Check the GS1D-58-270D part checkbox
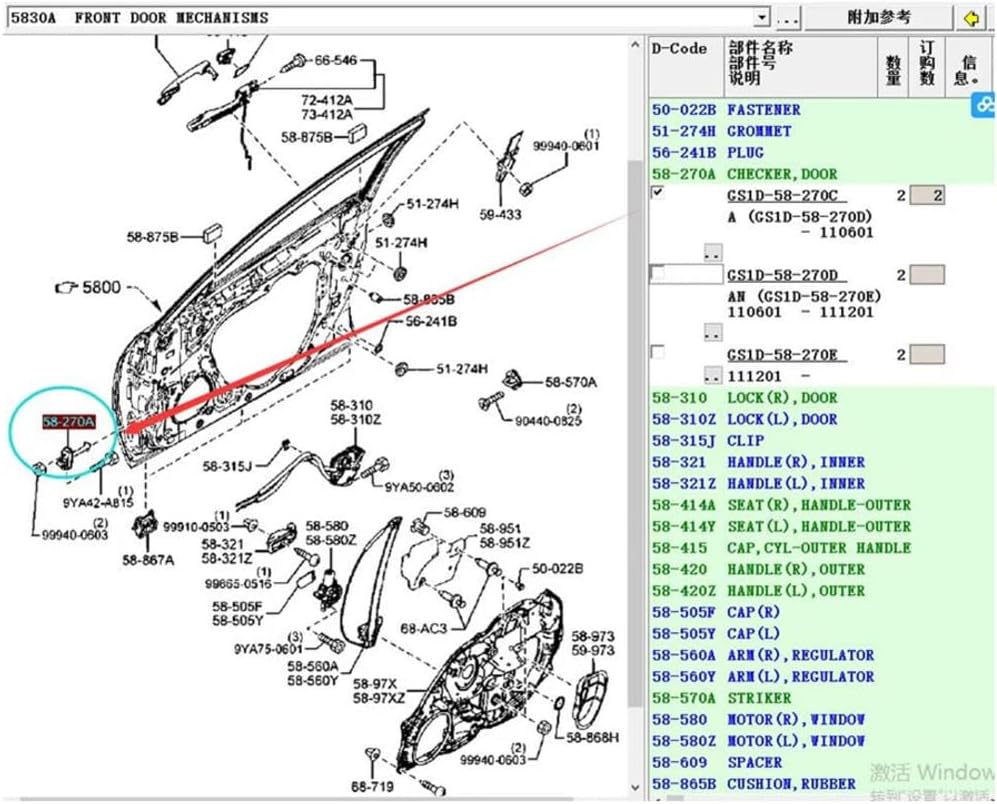The height and width of the screenshot is (804, 997). coord(658,272)
